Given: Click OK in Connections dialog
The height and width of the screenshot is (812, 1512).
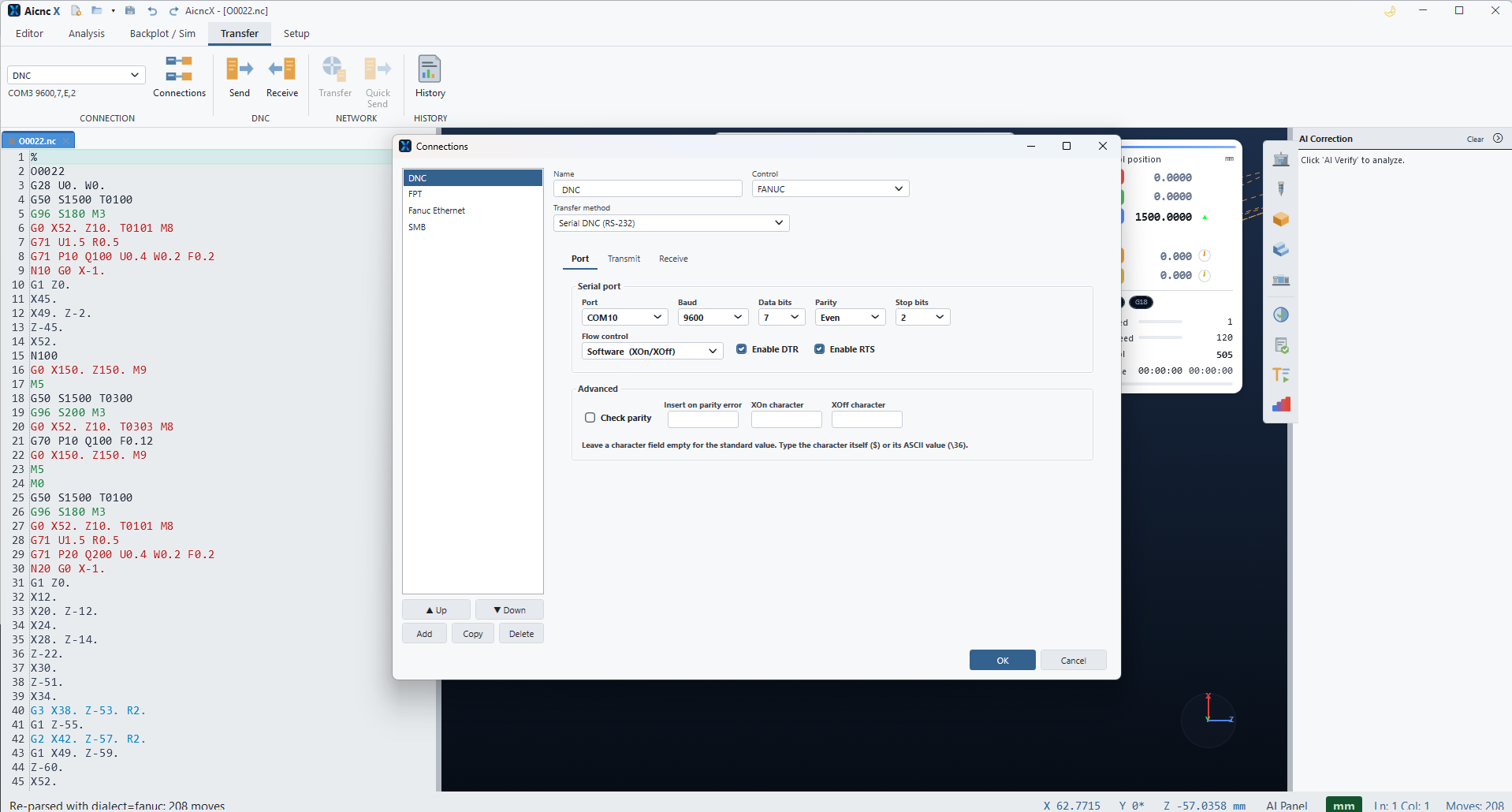Looking at the screenshot, I should [x=1002, y=660].
